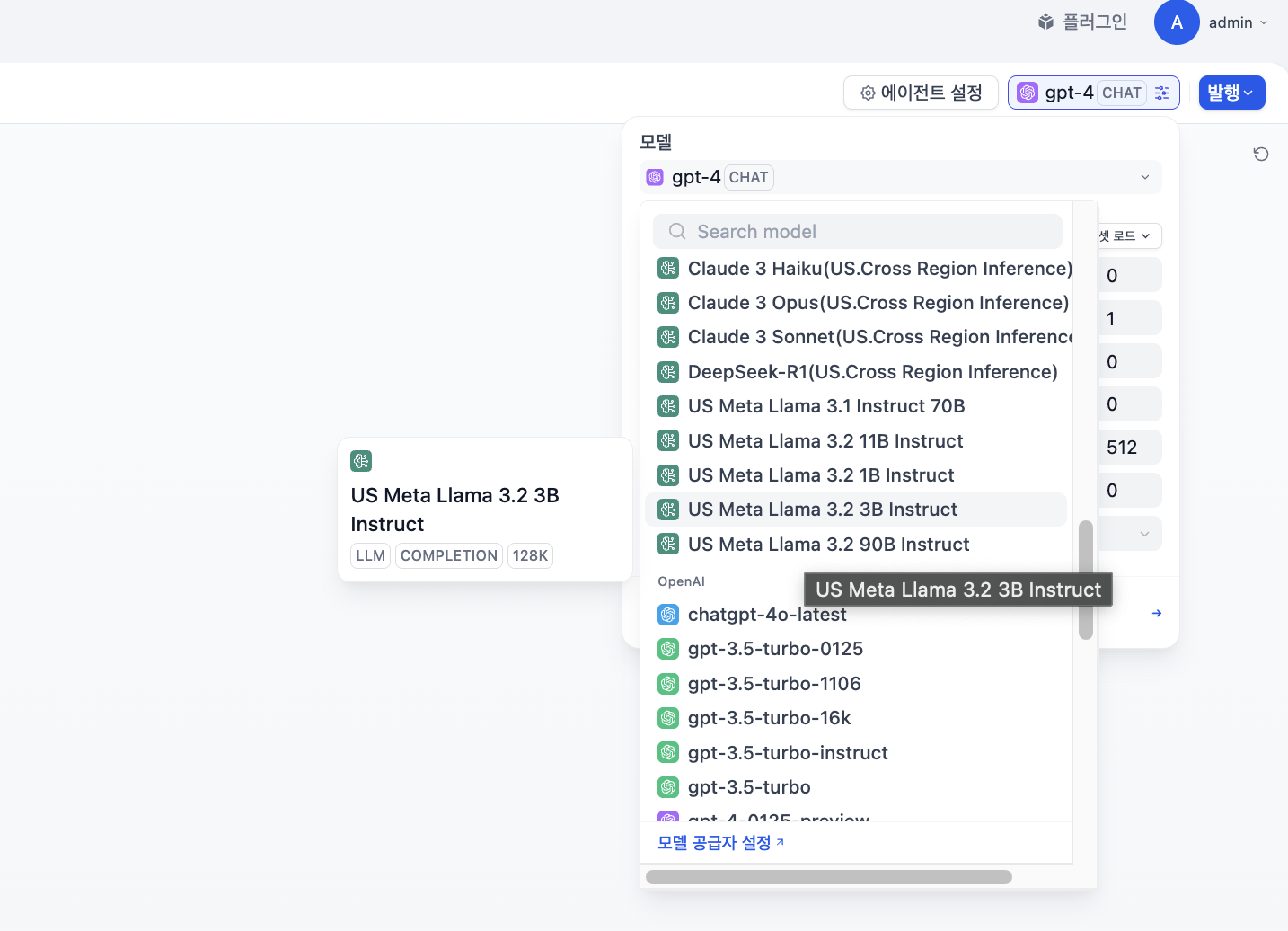Click the COMPLETION tag on the model card

point(449,555)
